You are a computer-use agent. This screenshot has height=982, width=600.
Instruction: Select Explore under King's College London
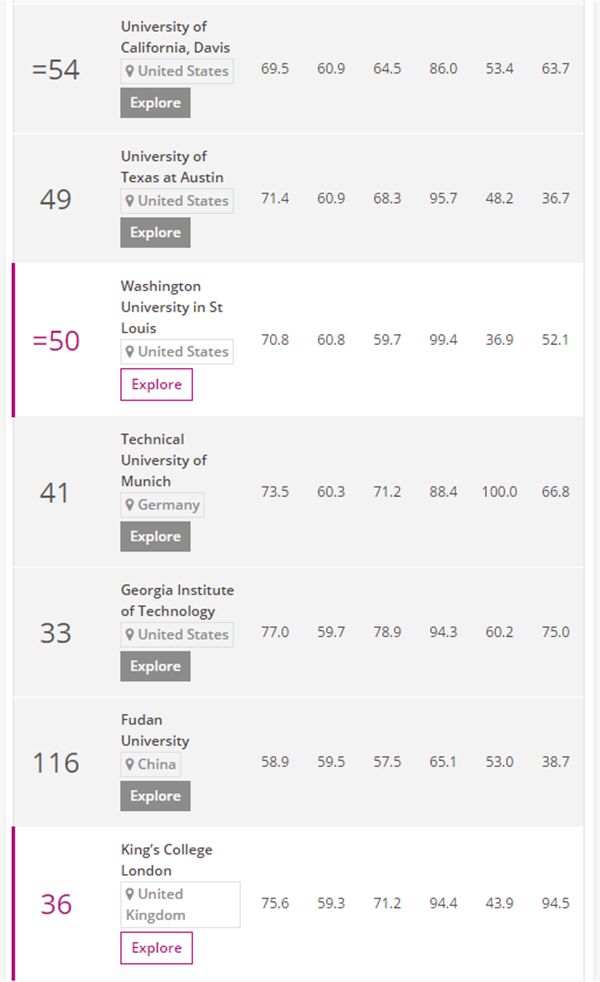point(156,948)
